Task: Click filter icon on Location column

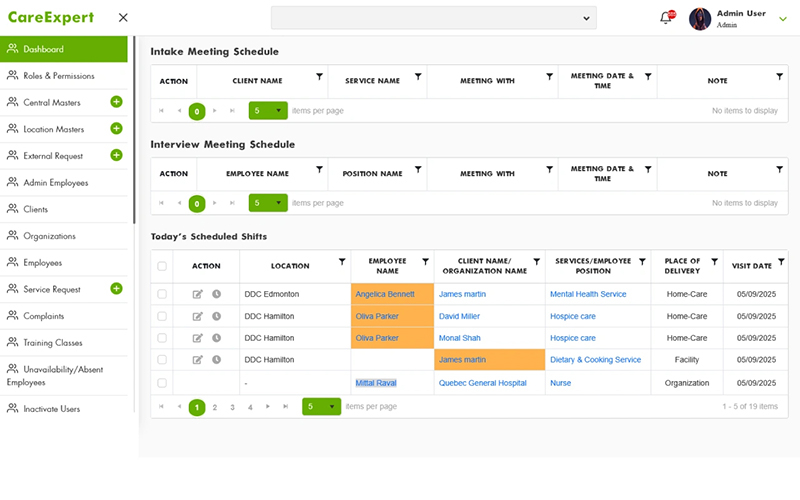Action: pyautogui.click(x=342, y=262)
